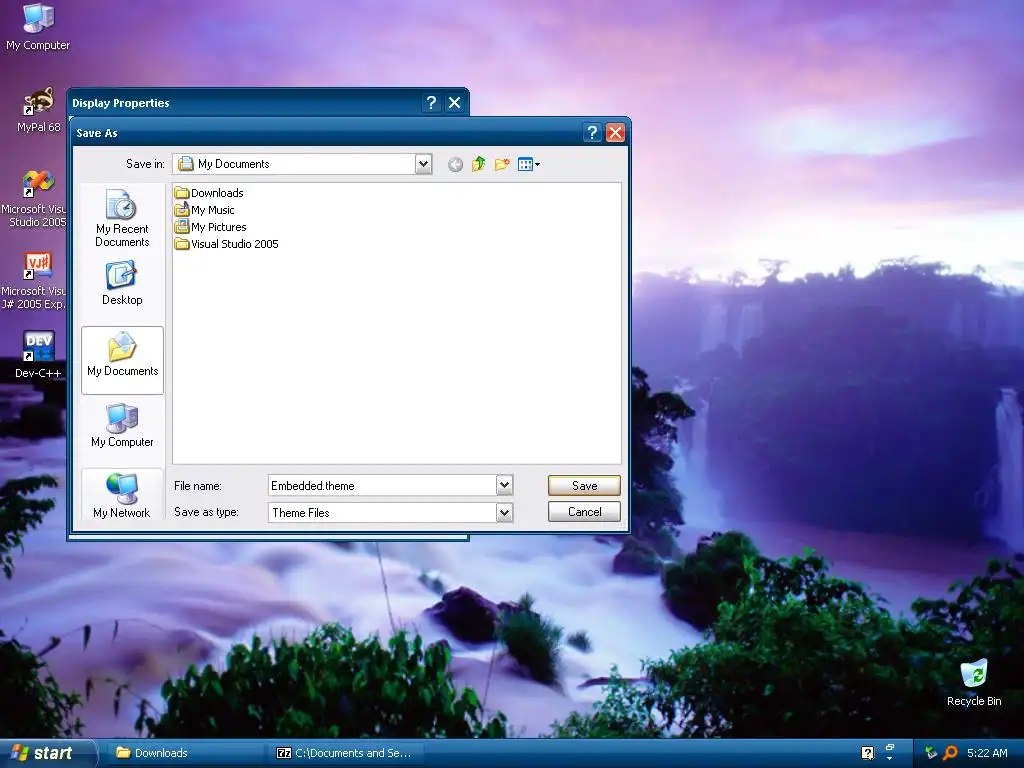Screen dimensions: 1024x768
Task: Switch to C:\Documents and Se… taskbar window
Action: click(345, 753)
